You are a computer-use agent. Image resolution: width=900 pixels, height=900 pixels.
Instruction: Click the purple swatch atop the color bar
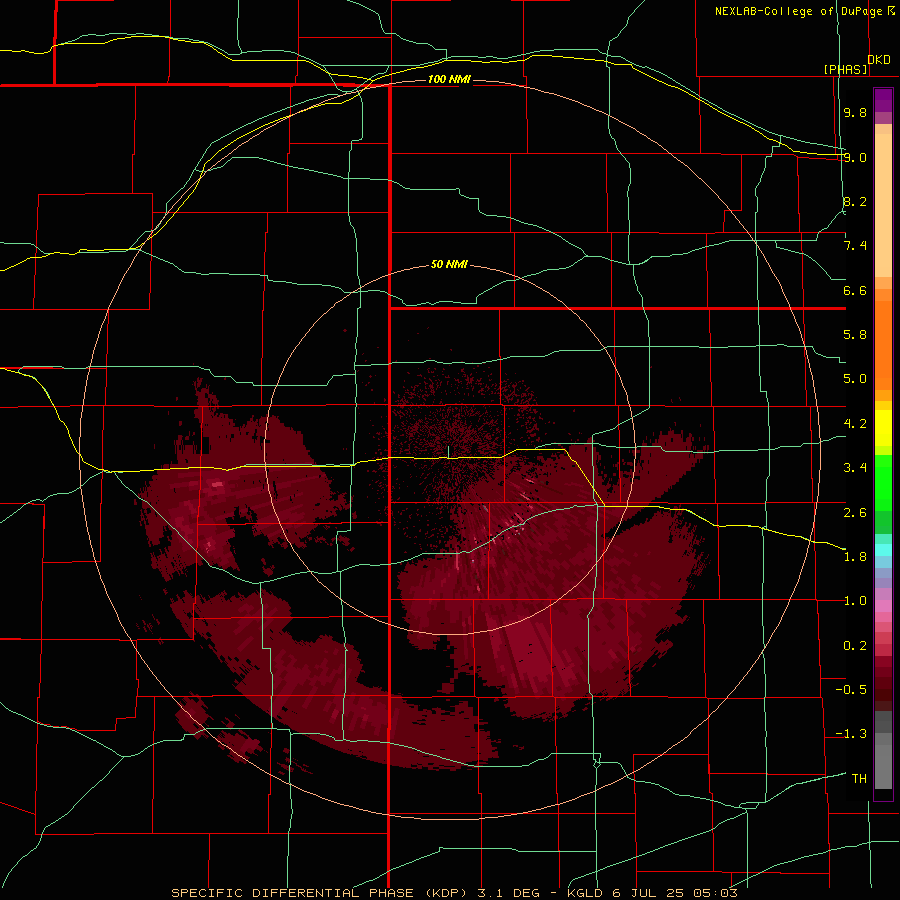click(883, 100)
